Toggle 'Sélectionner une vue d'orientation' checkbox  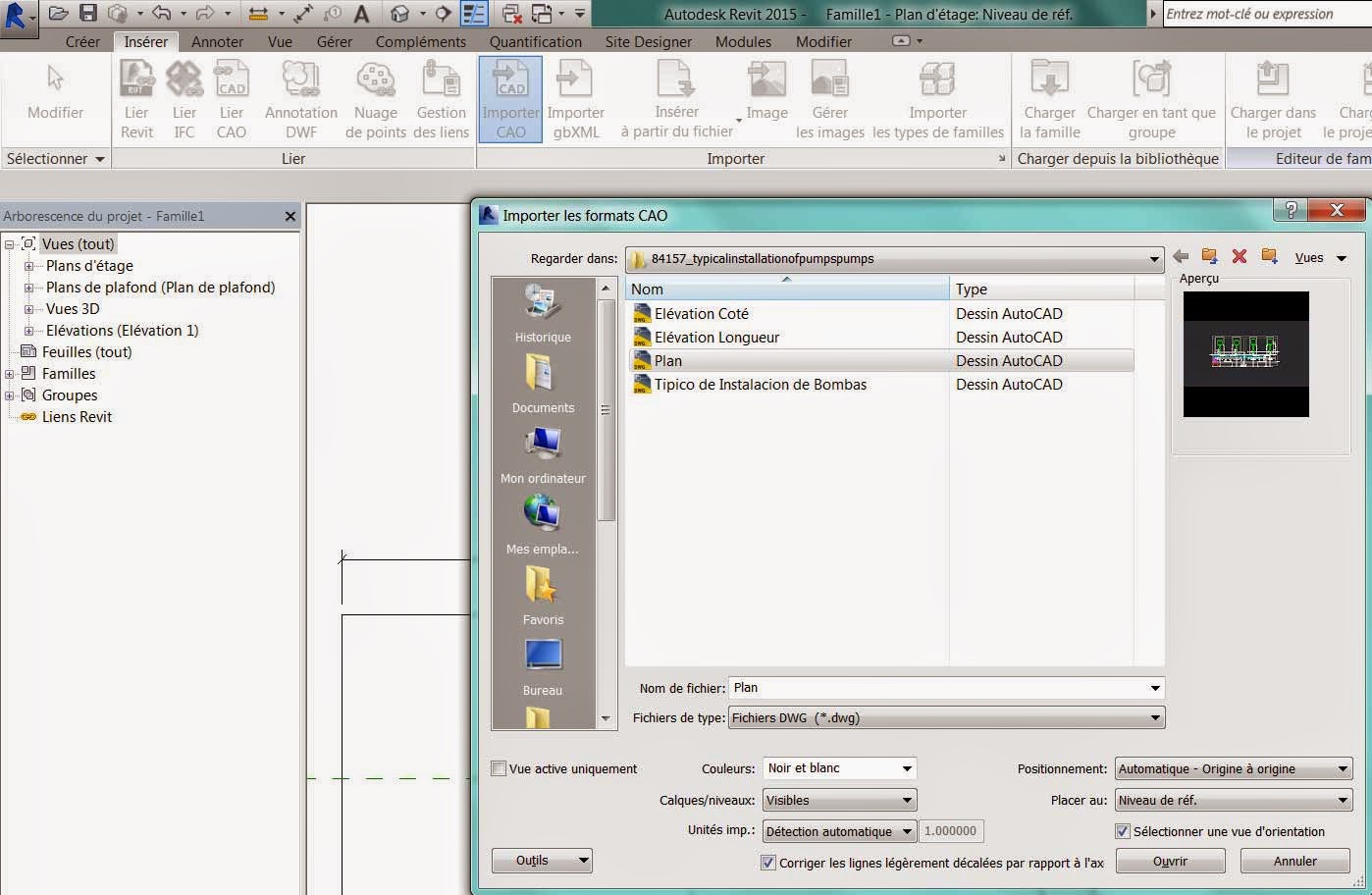click(x=1123, y=831)
